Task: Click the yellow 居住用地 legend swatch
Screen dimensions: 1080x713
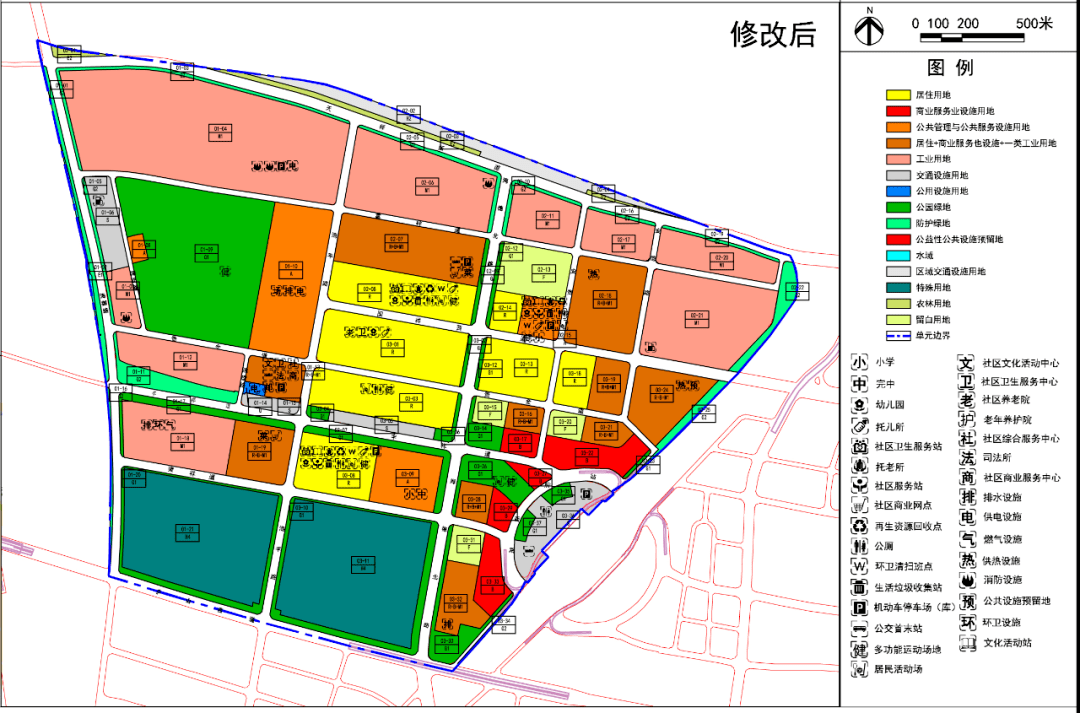Action: pyautogui.click(x=898, y=94)
